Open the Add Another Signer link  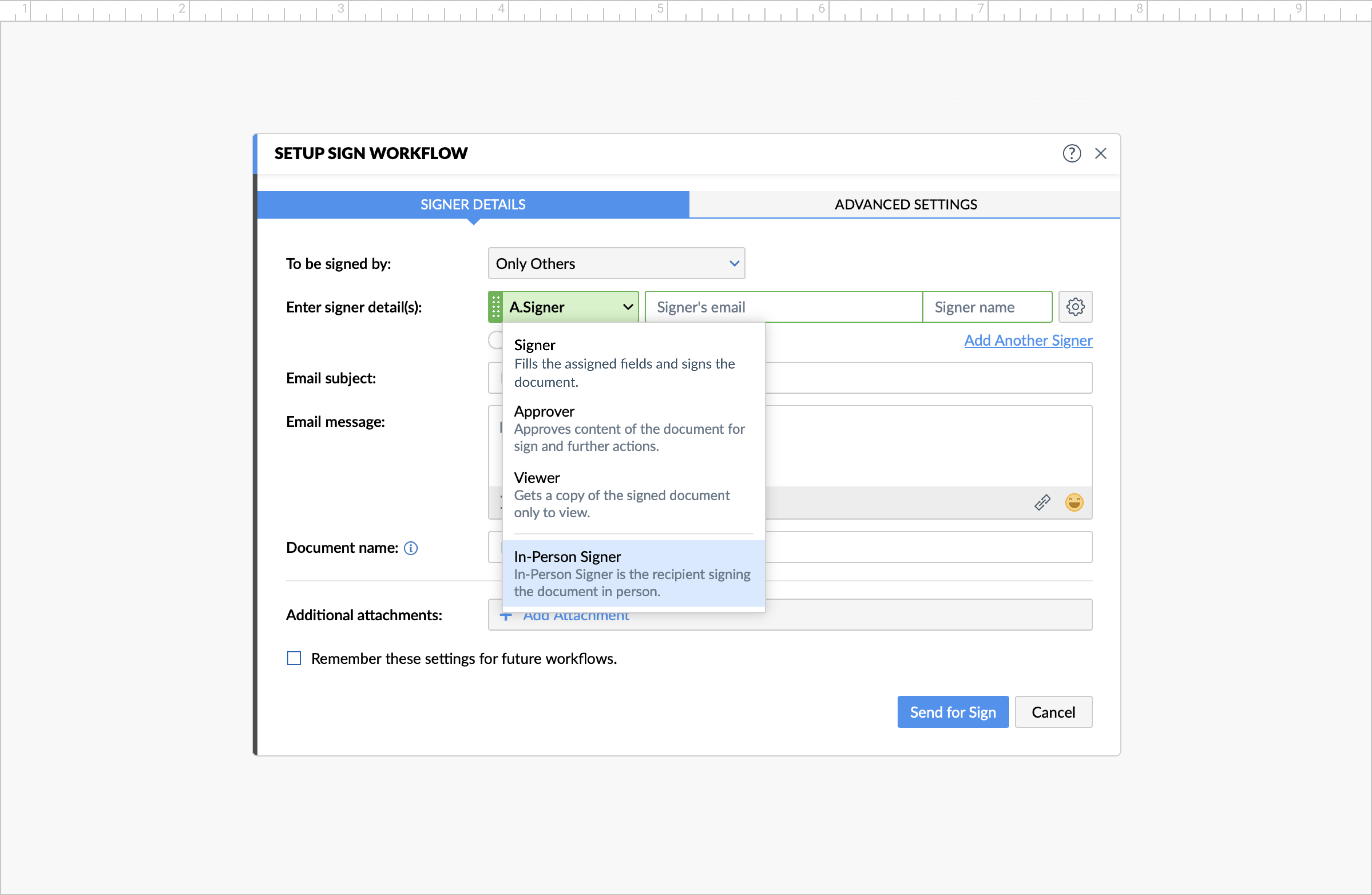1028,340
